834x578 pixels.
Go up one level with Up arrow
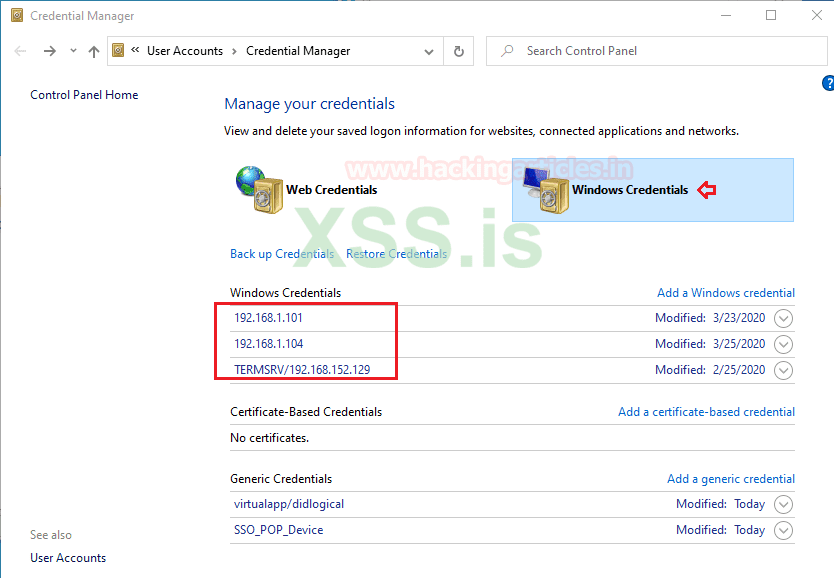[x=94, y=51]
